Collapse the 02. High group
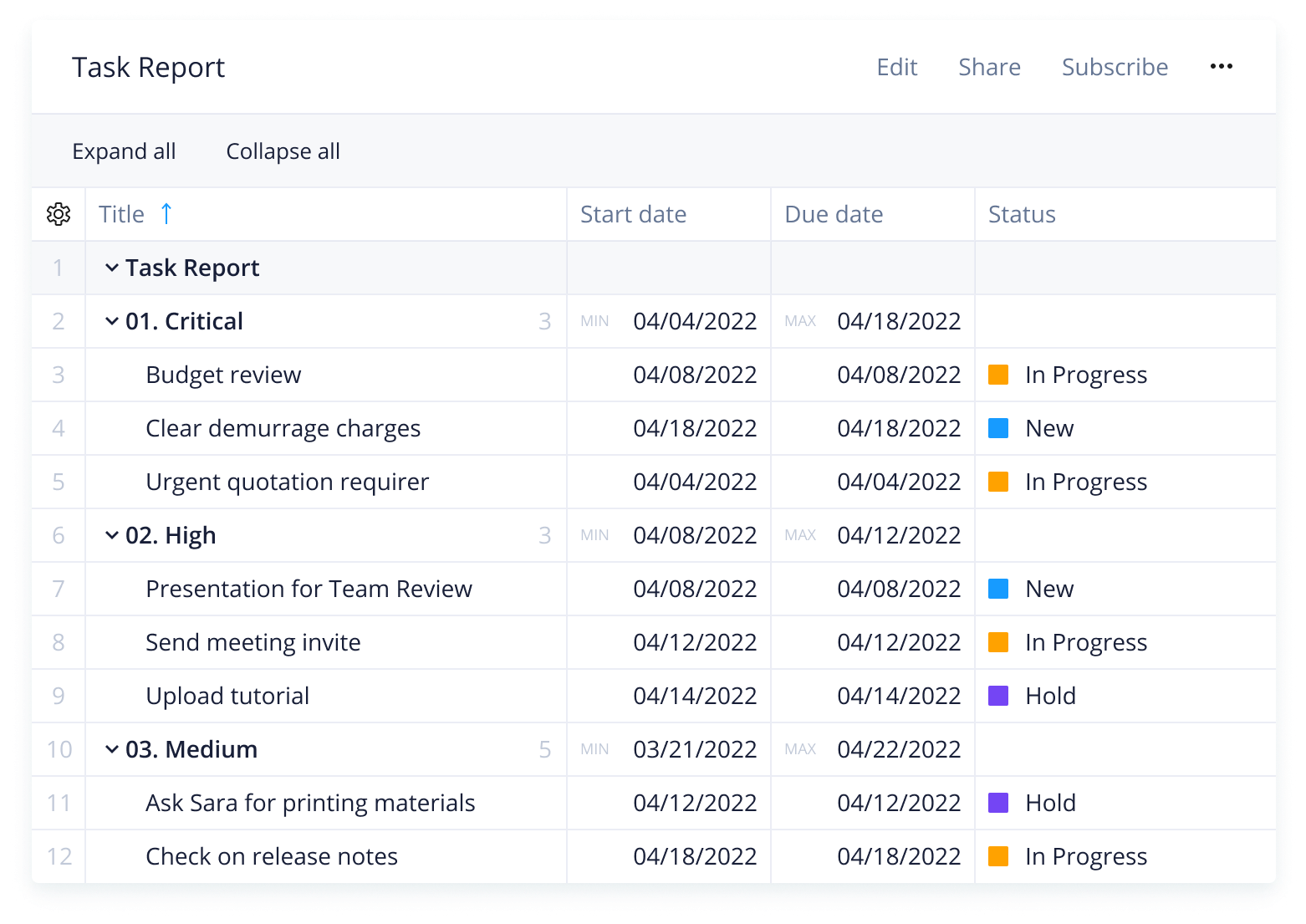The width and height of the screenshot is (1306, 924). click(x=112, y=535)
